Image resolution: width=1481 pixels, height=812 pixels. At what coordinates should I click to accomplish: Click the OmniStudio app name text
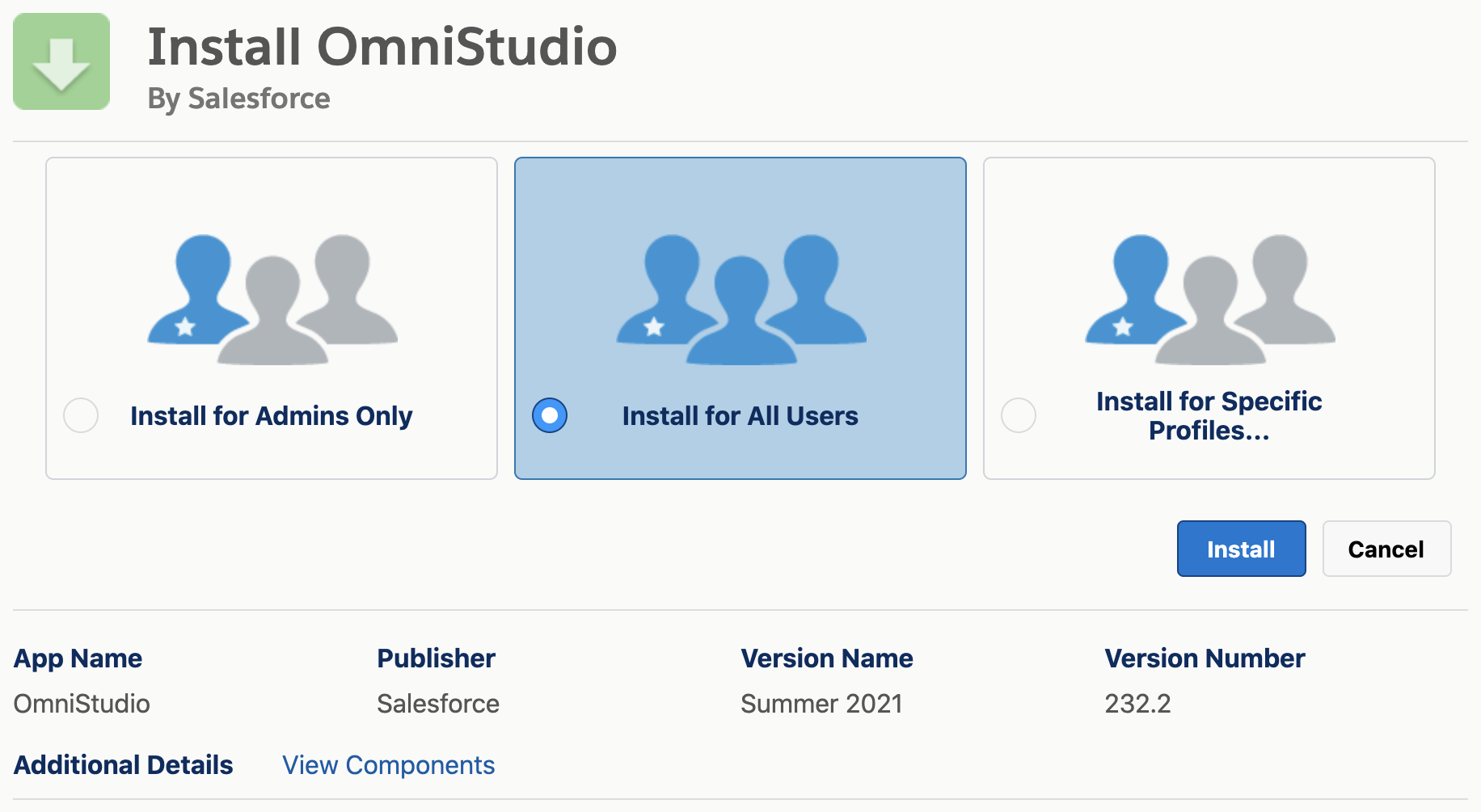(x=81, y=704)
